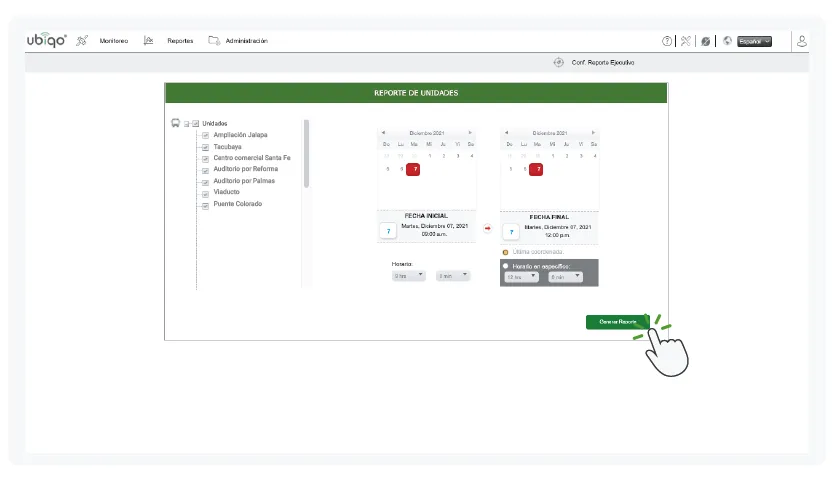This screenshot has height=478, width=837.
Task: Pick day 3 in initial date calendar
Action: click(457, 156)
